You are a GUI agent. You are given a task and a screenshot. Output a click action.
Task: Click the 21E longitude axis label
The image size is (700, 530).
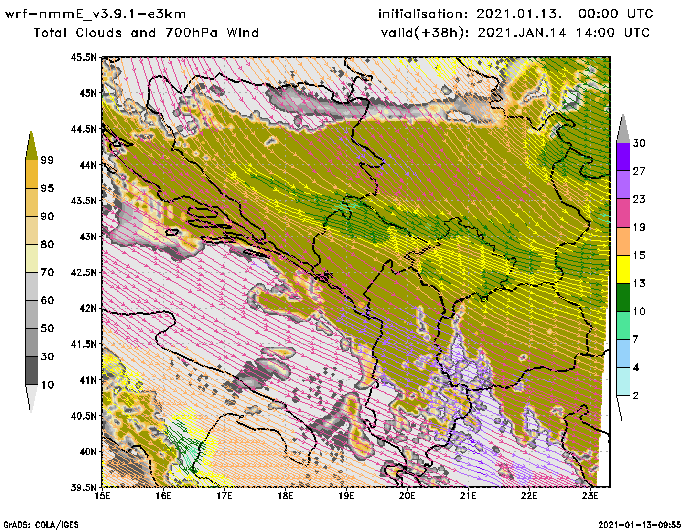pyautogui.click(x=468, y=496)
